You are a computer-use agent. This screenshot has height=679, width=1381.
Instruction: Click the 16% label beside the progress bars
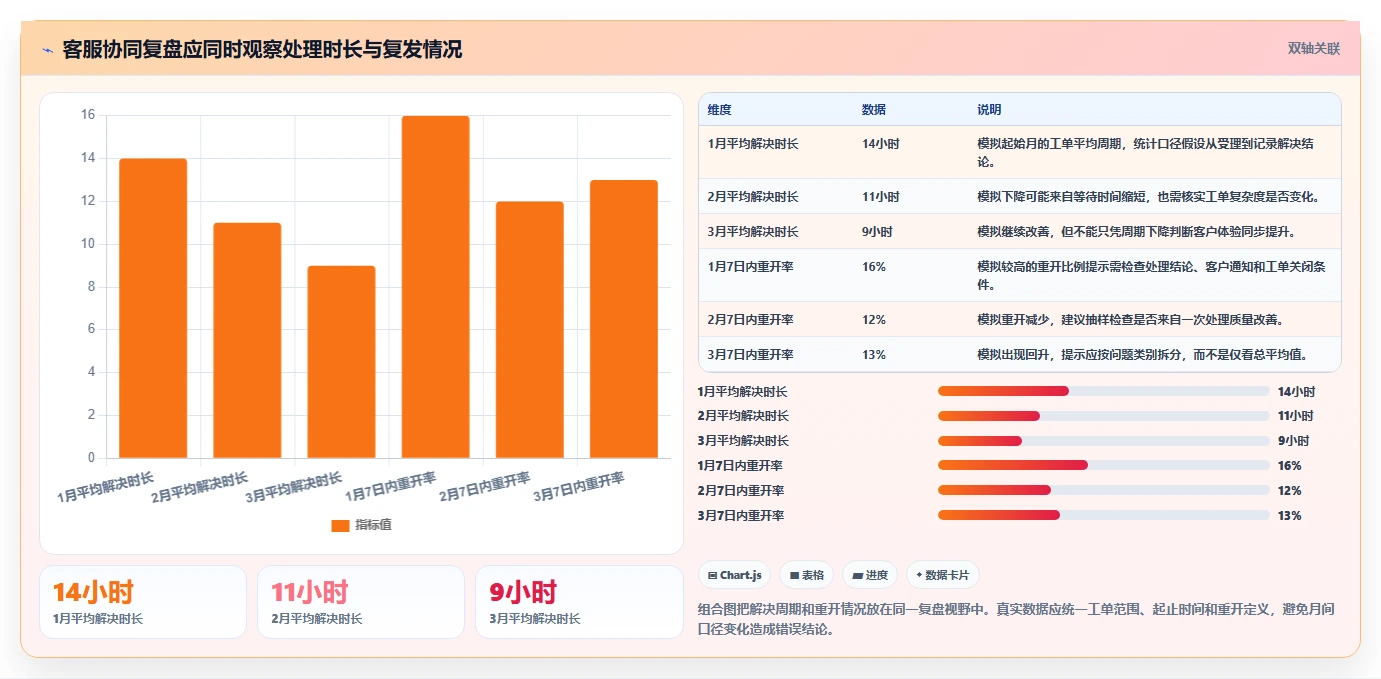1289,466
